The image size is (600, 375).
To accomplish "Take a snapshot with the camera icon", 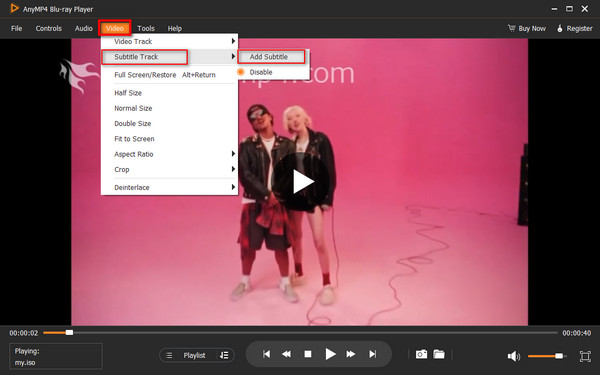I will 421,354.
